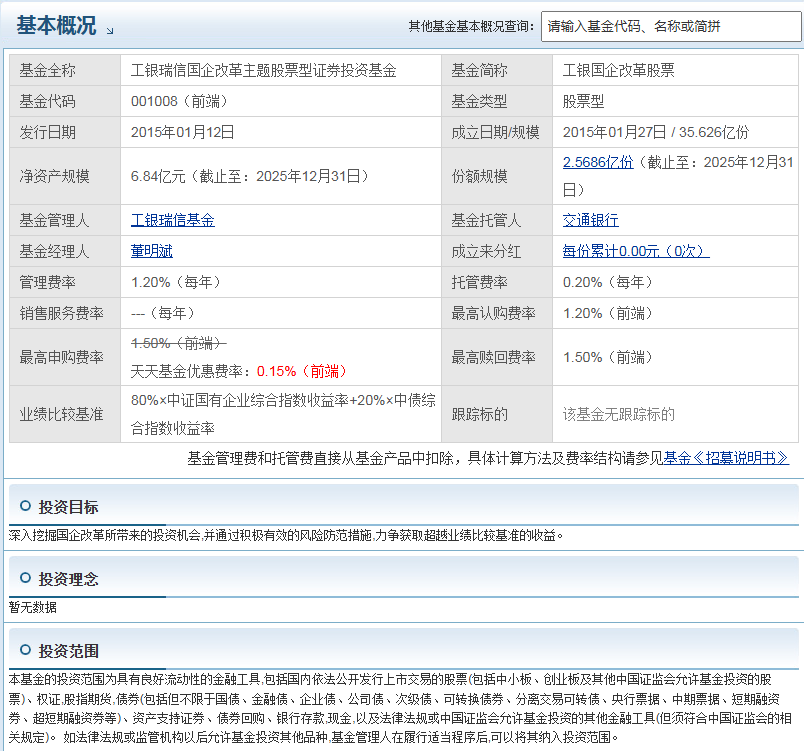Open the 每份累计0.00元(0次) dividend link

coord(636,251)
